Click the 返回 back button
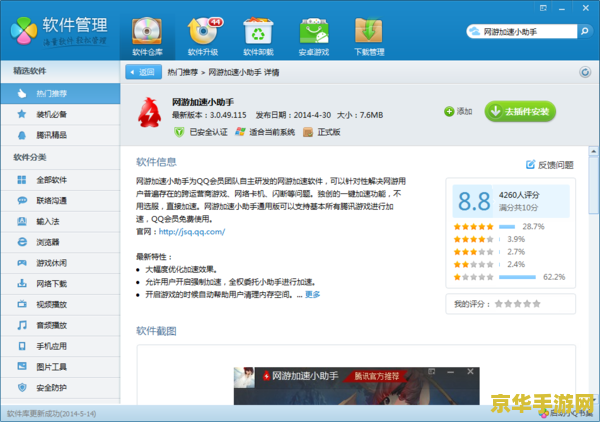600x422 pixels. coord(143,72)
